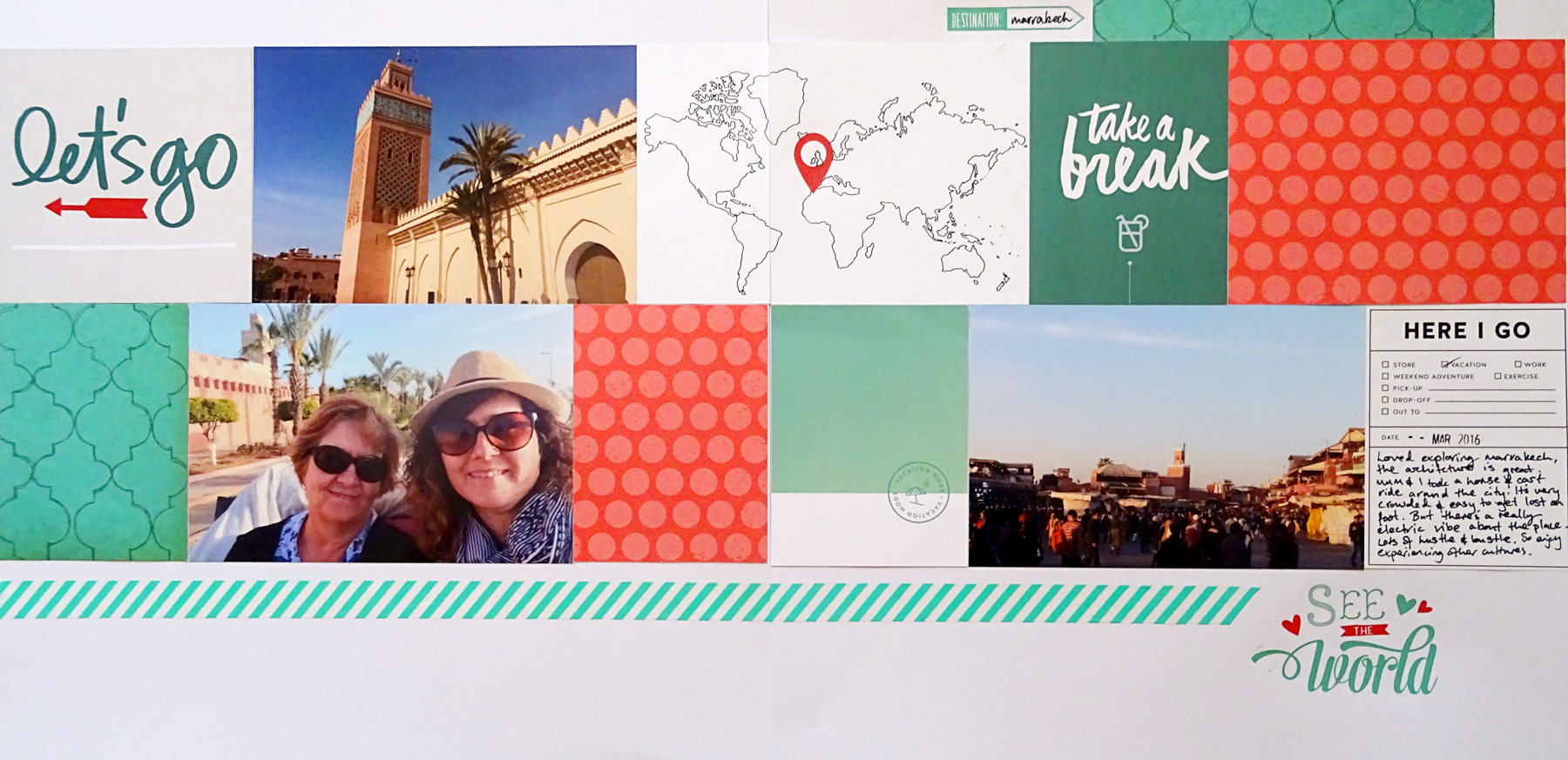The width and height of the screenshot is (1568, 760).
Task: Open the photo of two women in sunglasses
Action: click(381, 433)
